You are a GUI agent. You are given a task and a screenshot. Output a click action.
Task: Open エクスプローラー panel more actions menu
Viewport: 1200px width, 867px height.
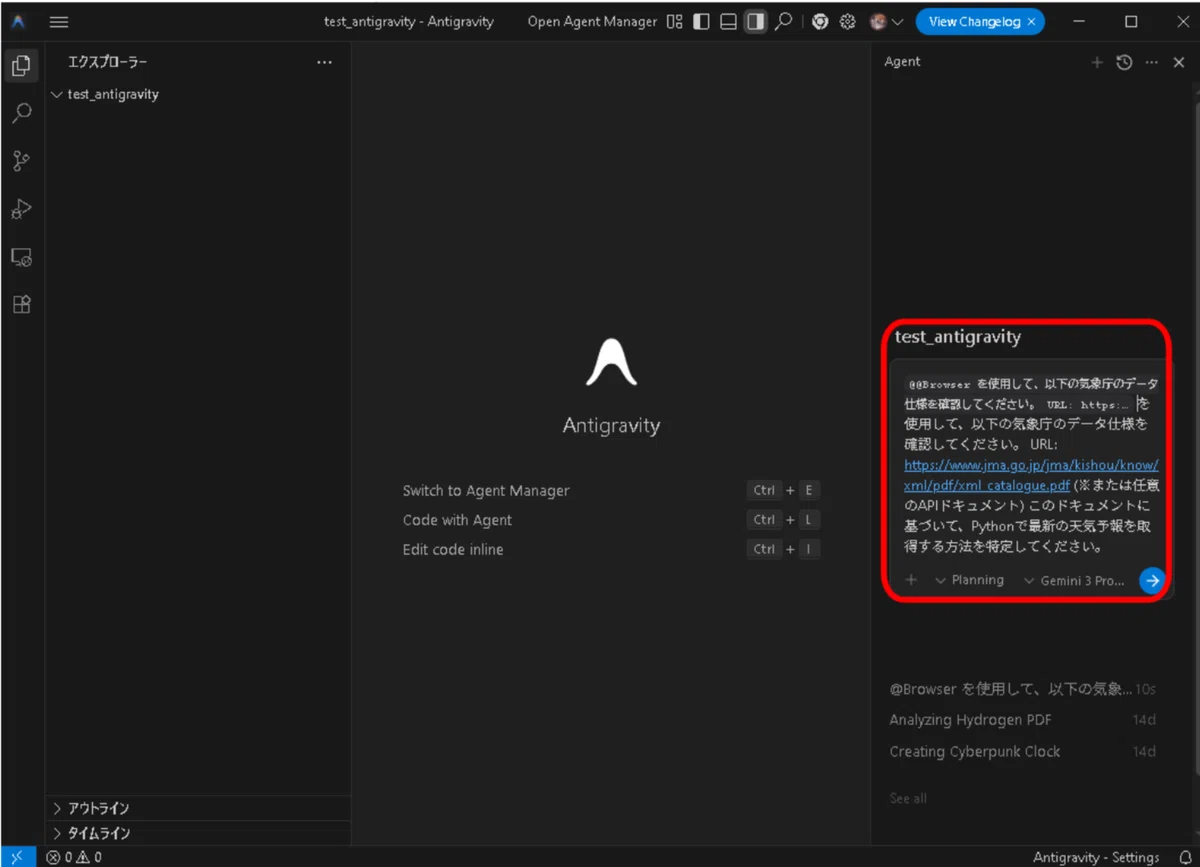[324, 62]
